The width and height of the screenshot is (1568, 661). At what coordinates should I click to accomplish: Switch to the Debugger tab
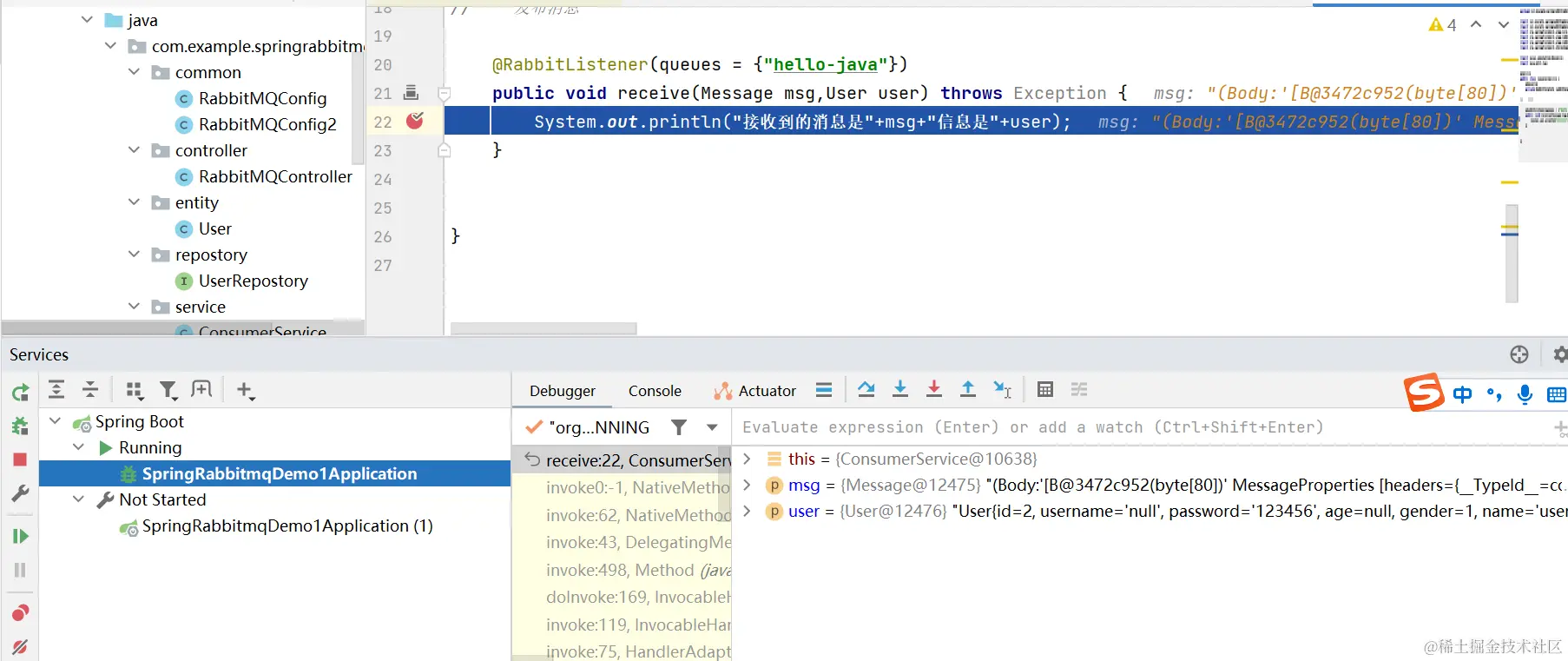pyautogui.click(x=563, y=391)
